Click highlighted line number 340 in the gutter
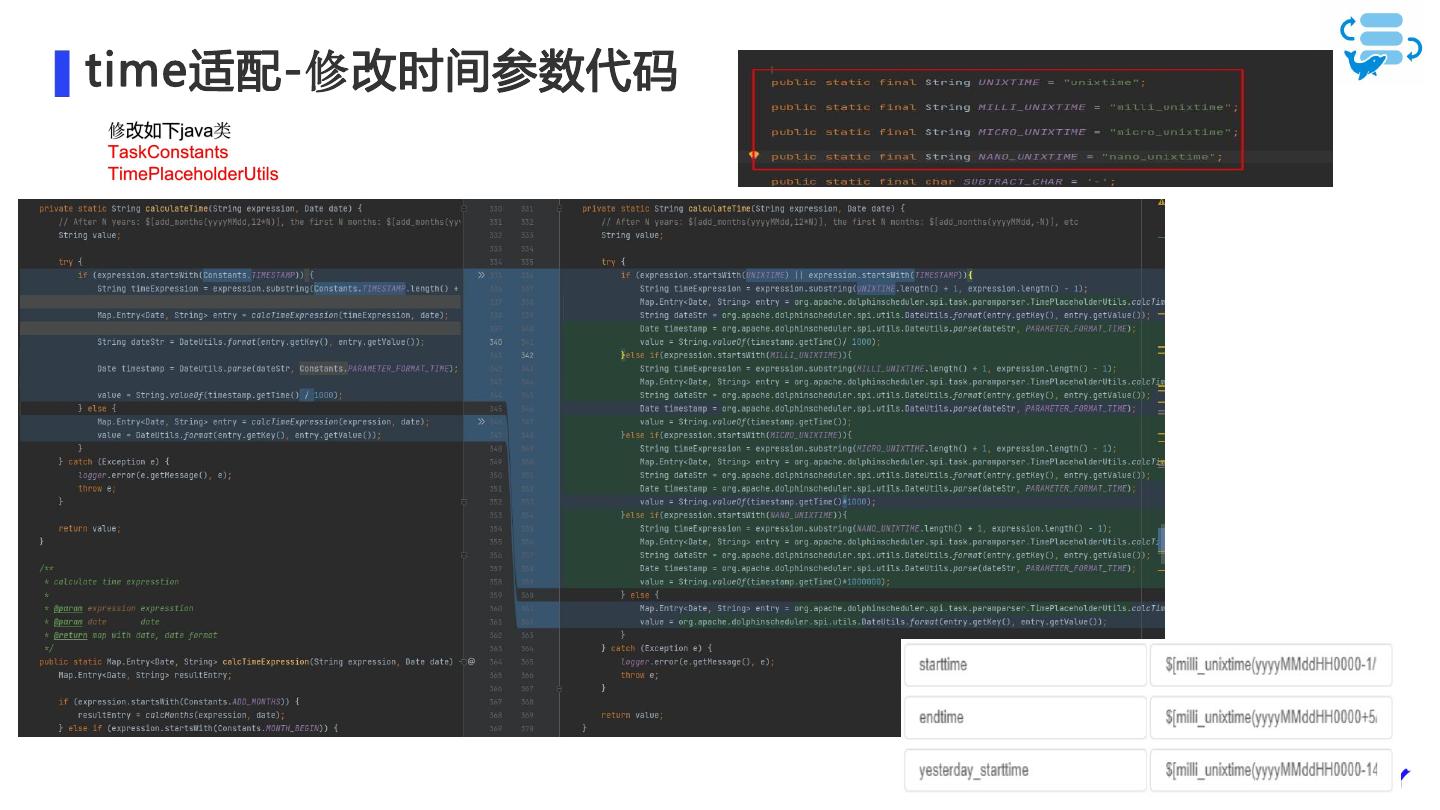The width and height of the screenshot is (1440, 810). coord(496,342)
